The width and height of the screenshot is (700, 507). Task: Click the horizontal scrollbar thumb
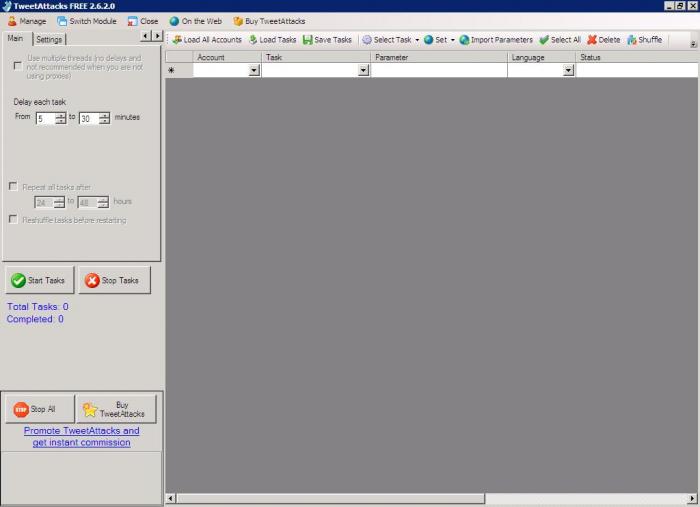(x=330, y=498)
